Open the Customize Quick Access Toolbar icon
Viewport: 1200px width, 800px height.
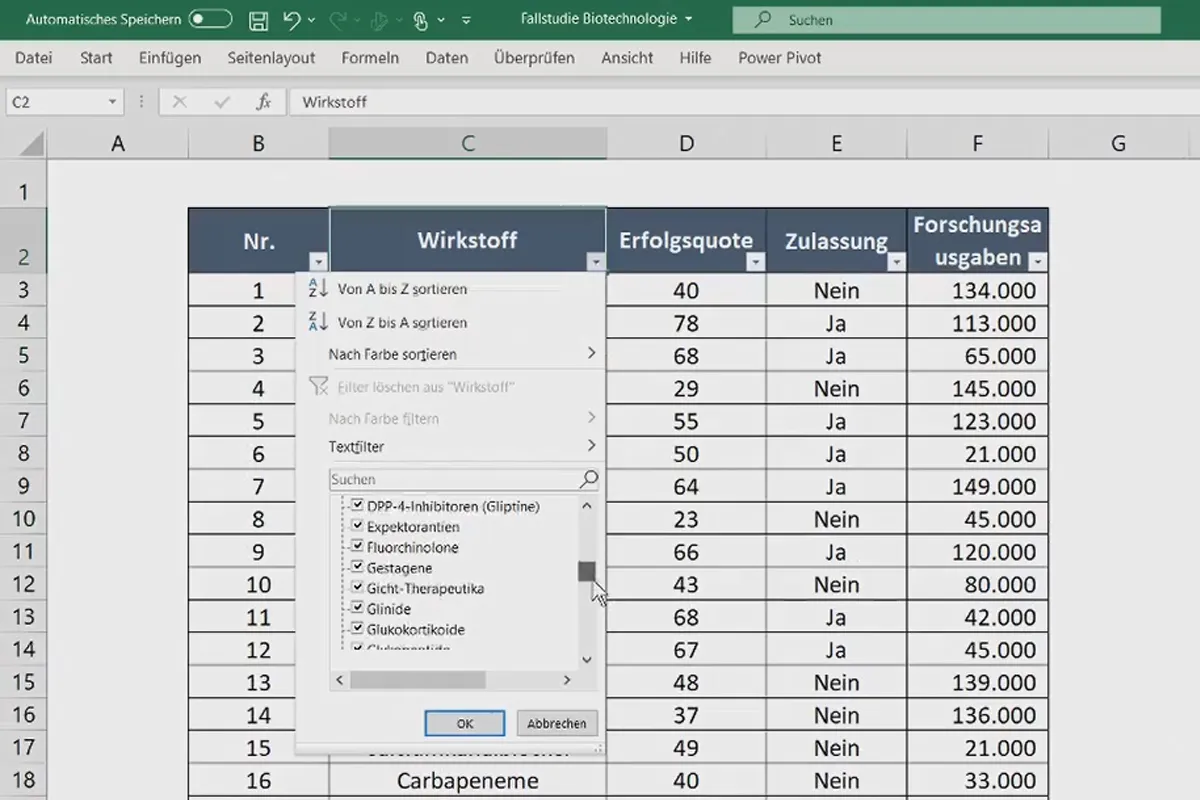[468, 20]
